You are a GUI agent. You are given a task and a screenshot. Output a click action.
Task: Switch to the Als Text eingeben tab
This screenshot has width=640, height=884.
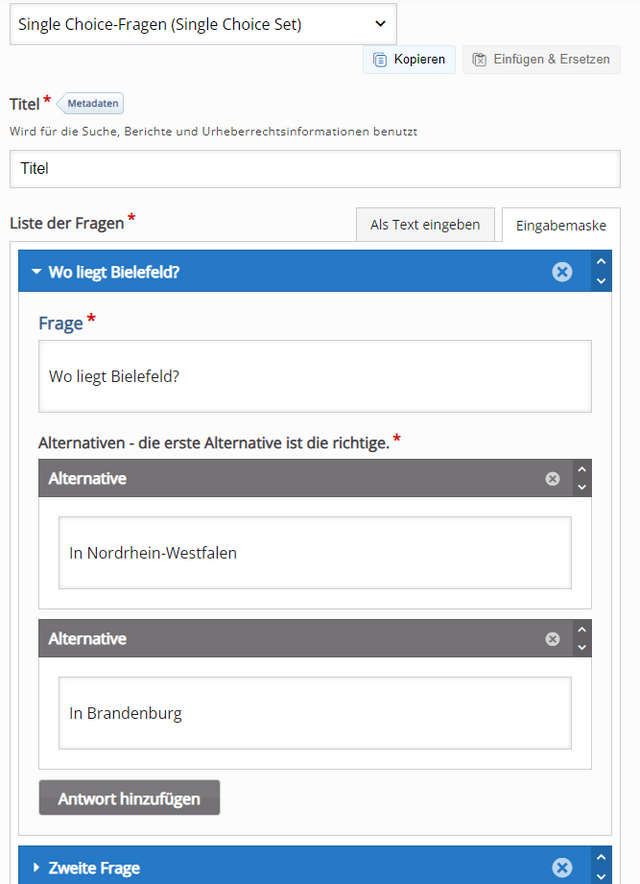click(425, 224)
